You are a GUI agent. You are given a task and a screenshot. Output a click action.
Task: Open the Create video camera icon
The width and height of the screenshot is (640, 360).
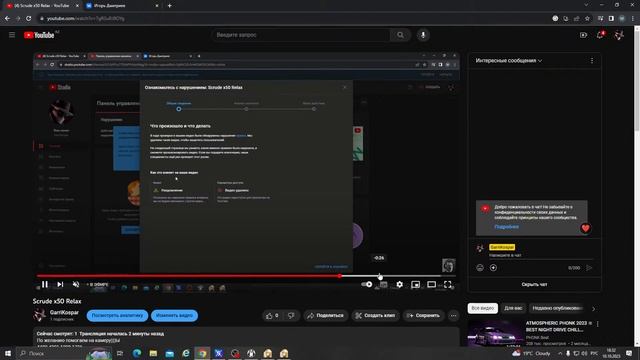tap(583, 35)
